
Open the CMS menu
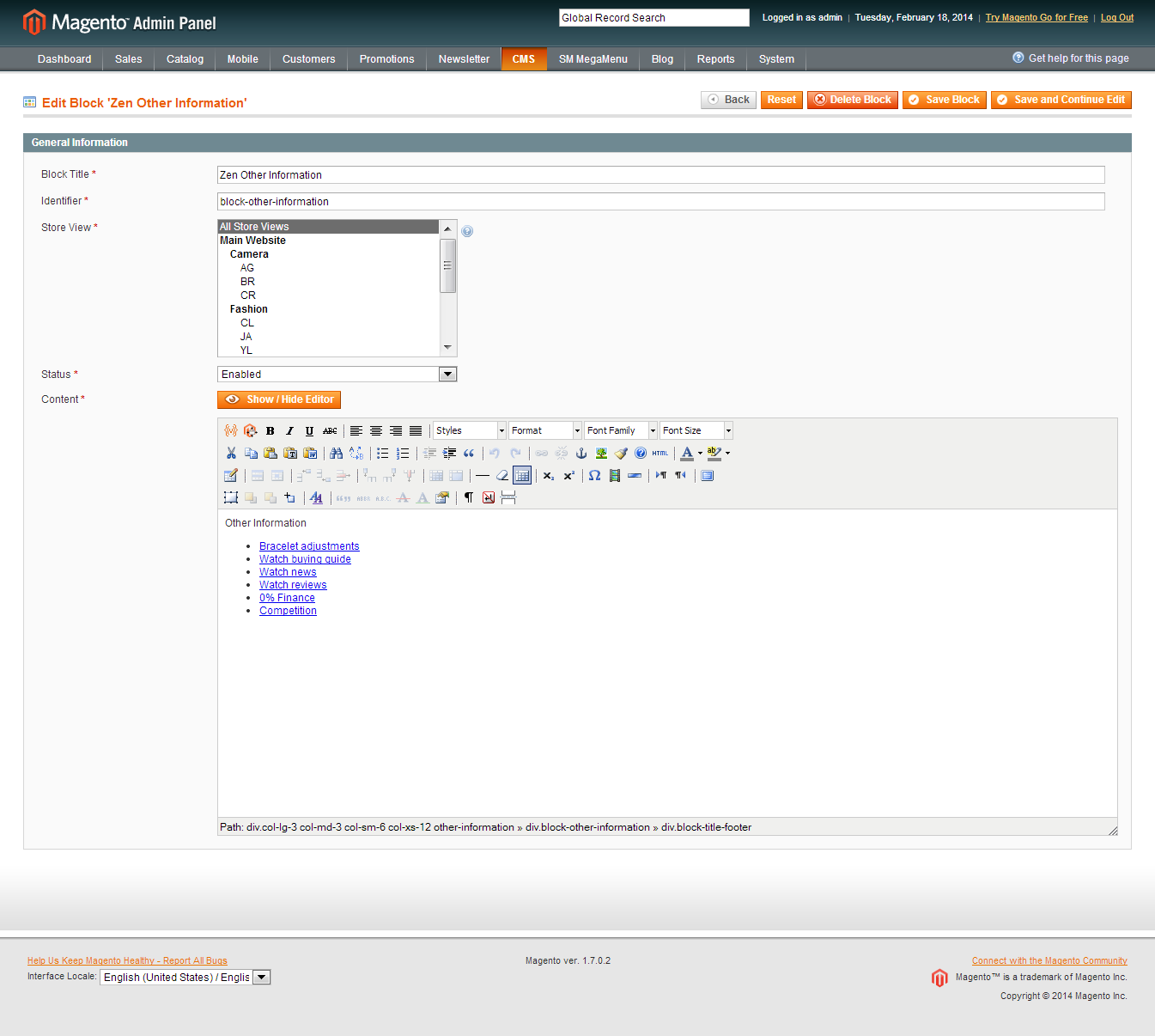[524, 59]
